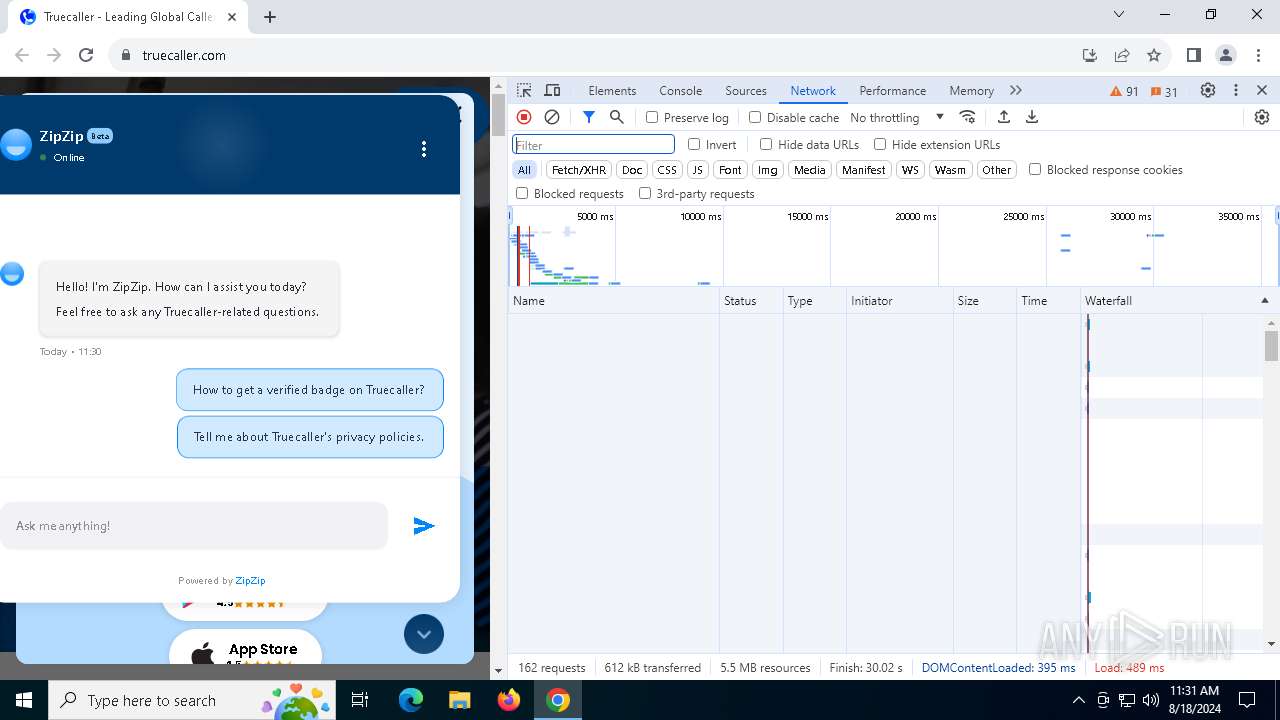Collapse chat with round chevron button
1280x720 pixels.
pos(424,634)
